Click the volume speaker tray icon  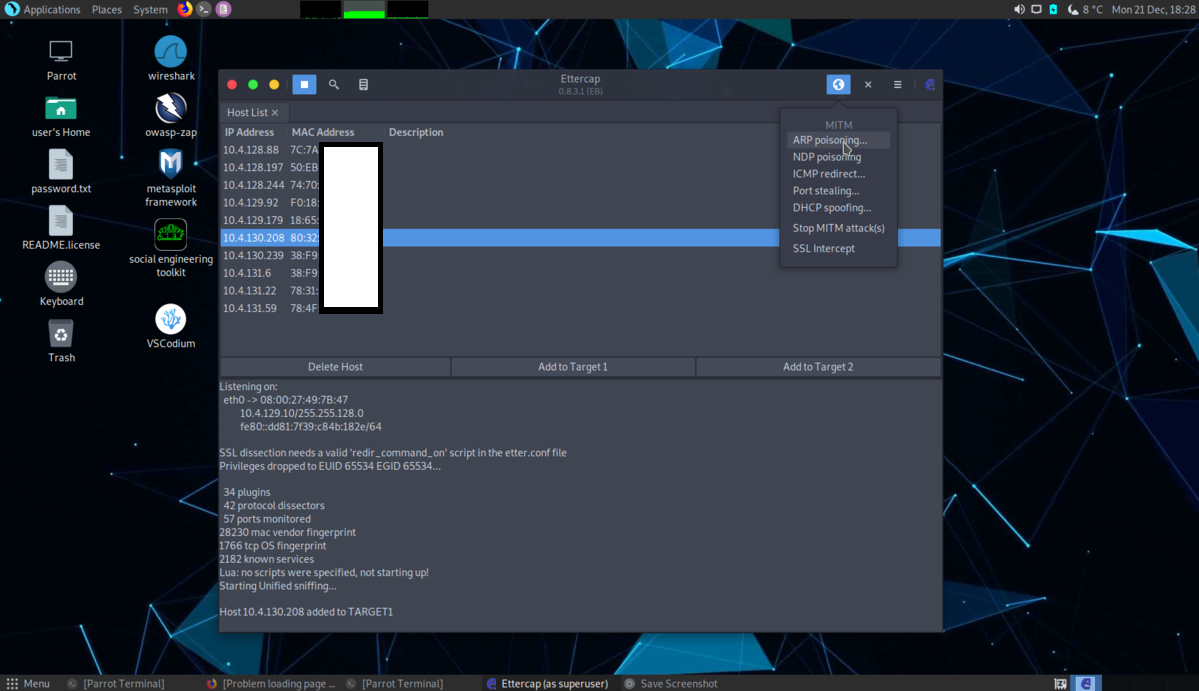[1019, 9]
